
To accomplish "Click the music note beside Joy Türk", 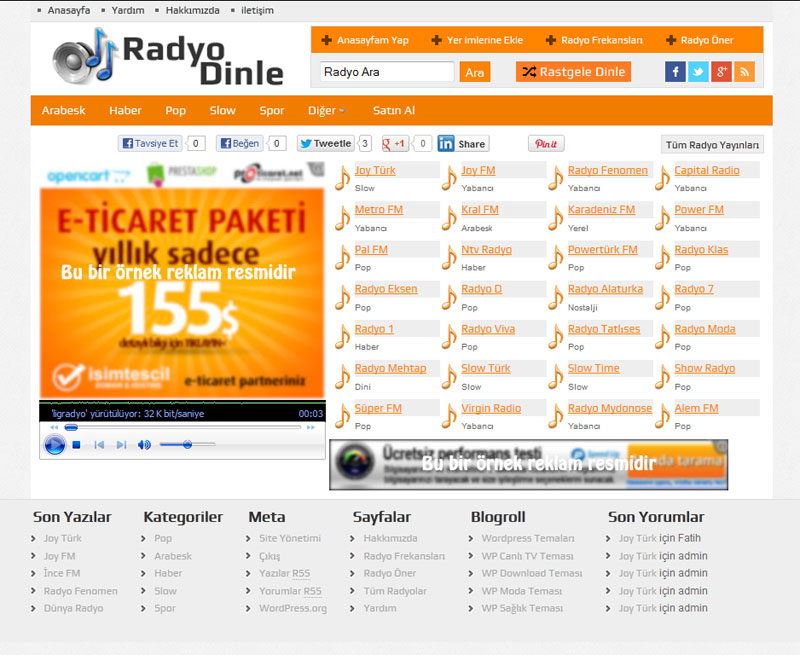I will tap(343, 178).
